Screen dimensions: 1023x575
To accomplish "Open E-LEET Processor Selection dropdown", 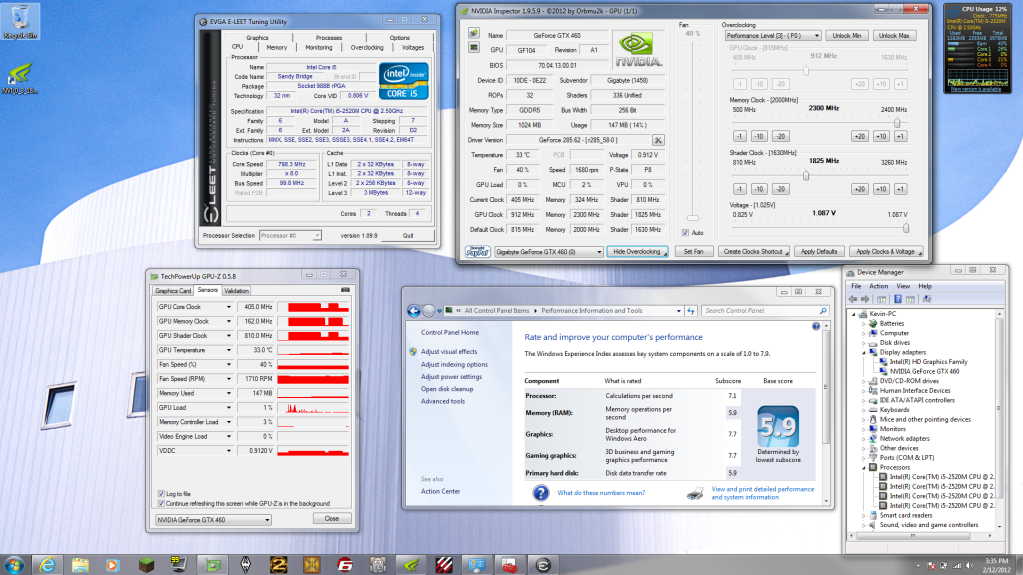I will click(290, 236).
